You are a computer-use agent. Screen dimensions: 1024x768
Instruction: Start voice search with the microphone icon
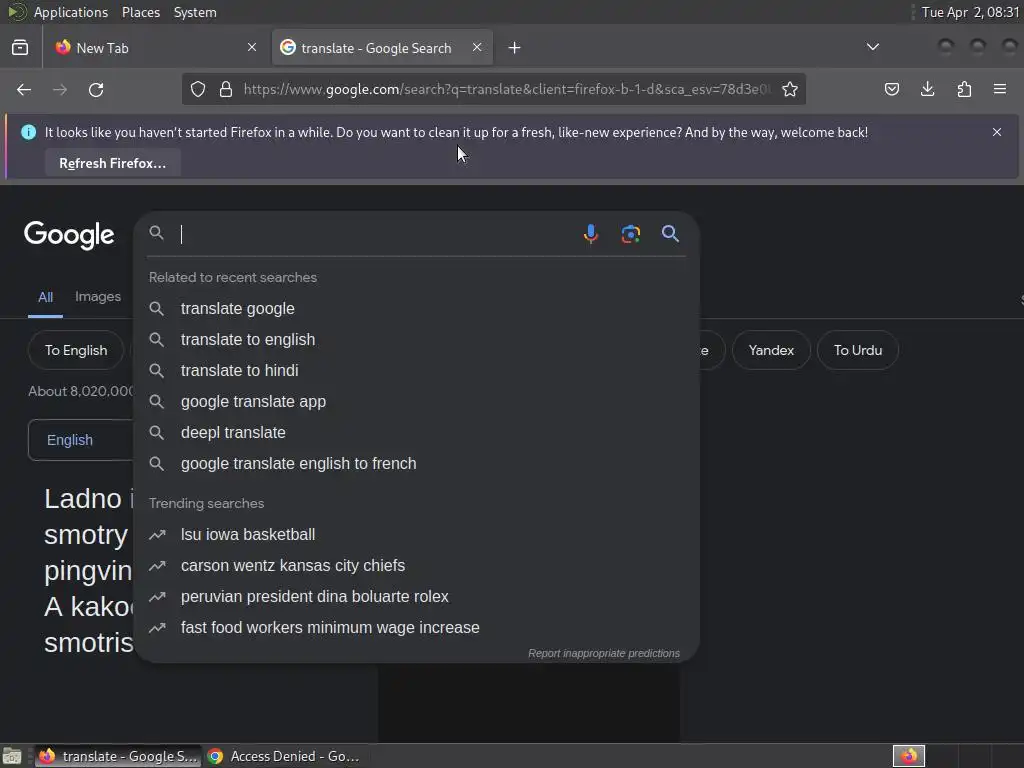click(x=590, y=234)
